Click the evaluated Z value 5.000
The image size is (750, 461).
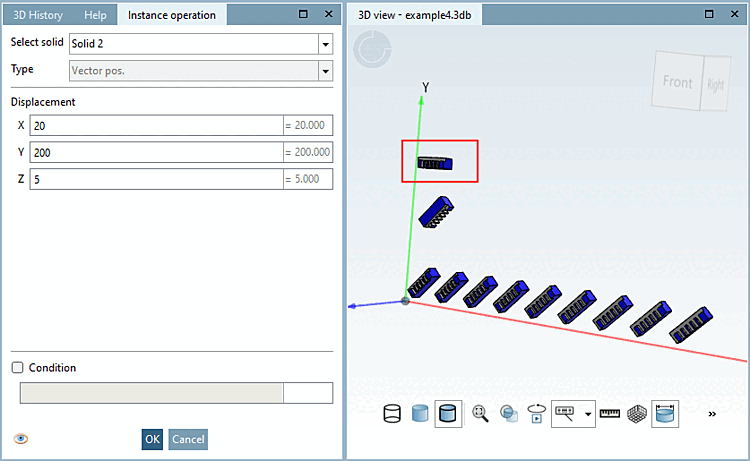tap(308, 179)
